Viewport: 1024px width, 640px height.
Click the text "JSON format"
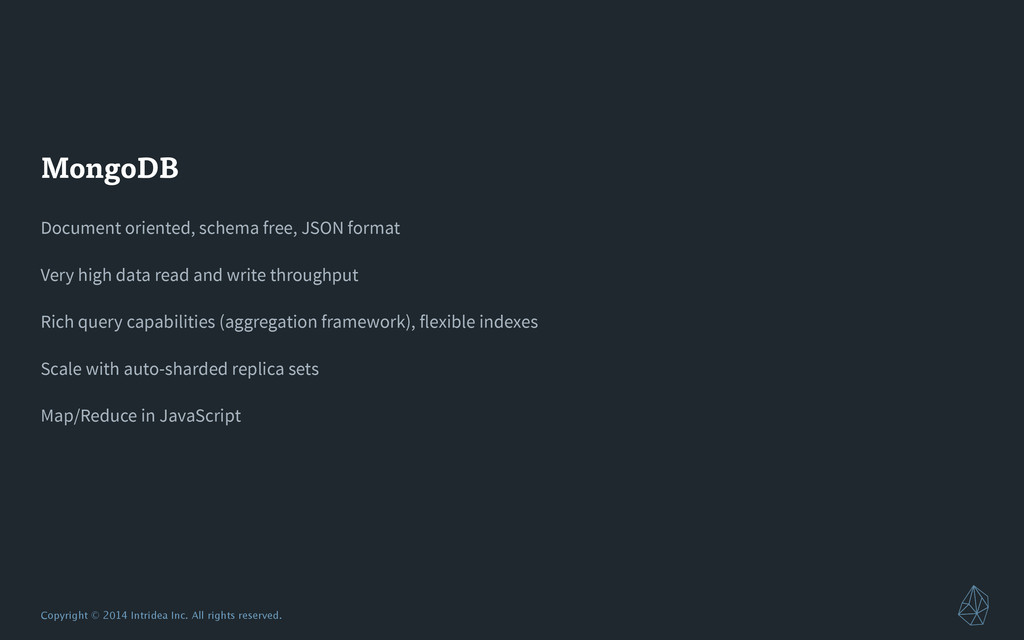[x=351, y=228]
